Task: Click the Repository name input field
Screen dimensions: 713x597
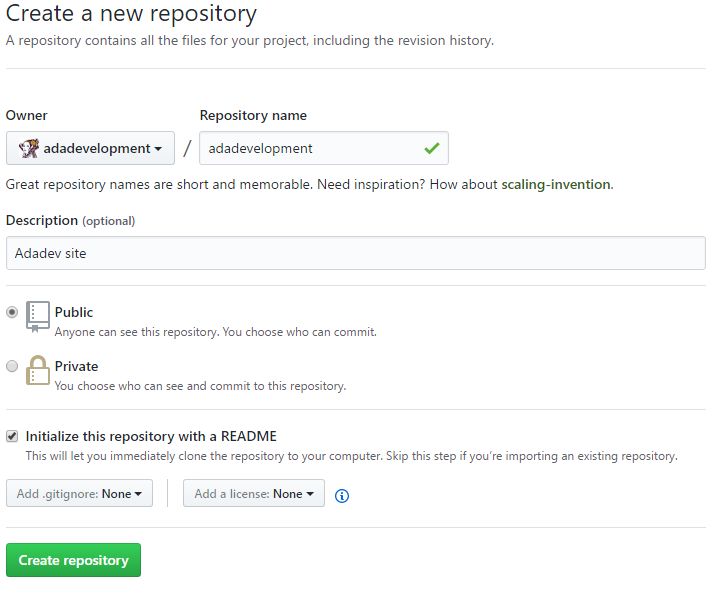Action: 324,148
